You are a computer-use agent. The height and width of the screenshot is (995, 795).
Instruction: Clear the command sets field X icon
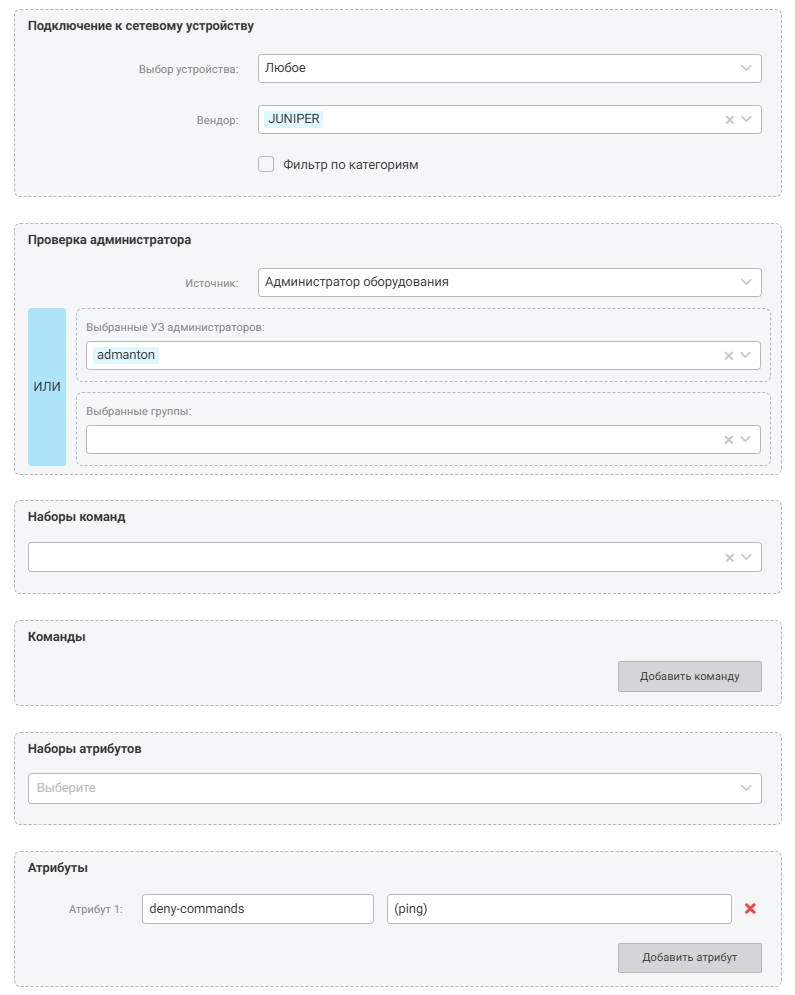point(729,558)
